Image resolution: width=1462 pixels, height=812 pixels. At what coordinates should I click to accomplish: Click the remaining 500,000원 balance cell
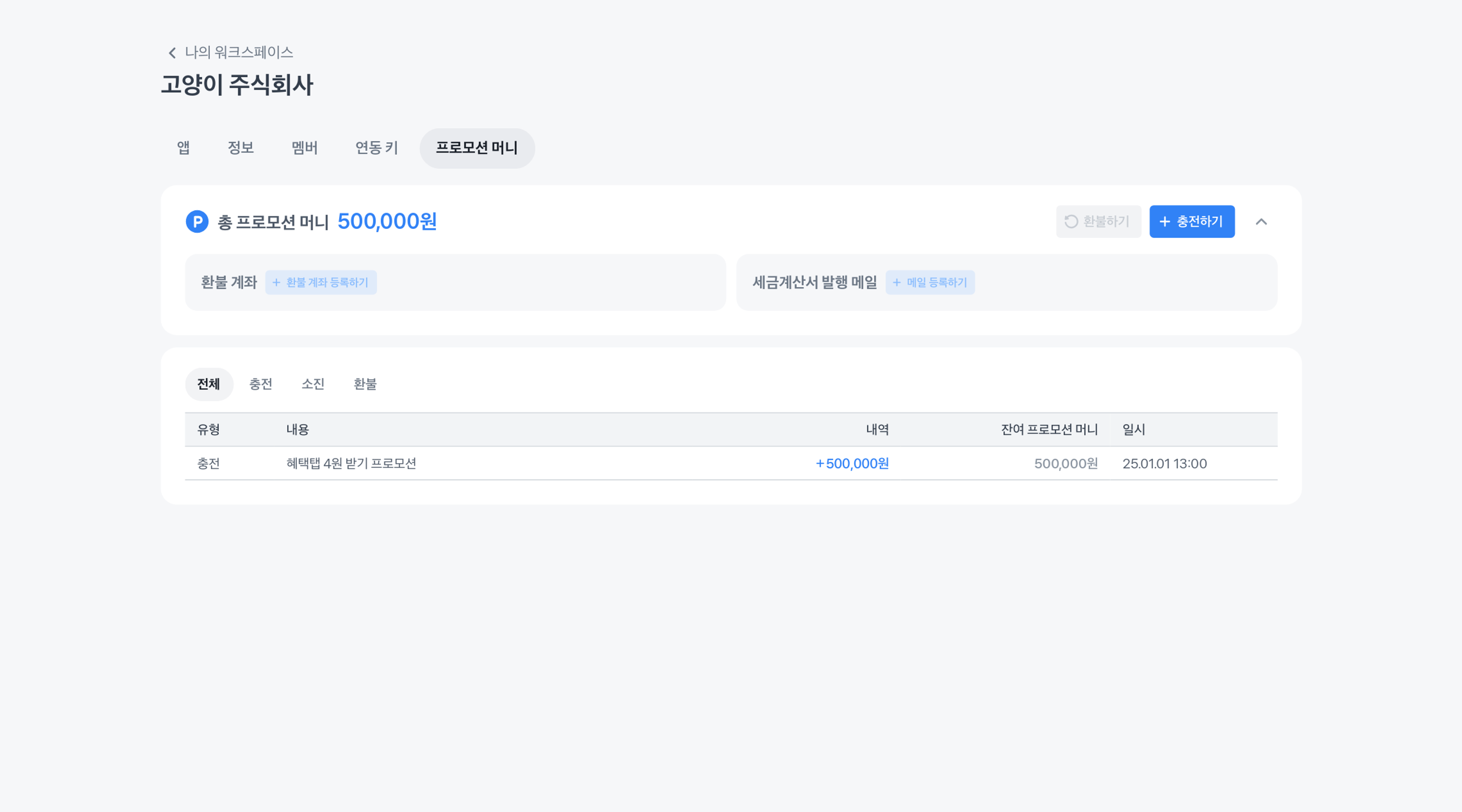pos(1066,463)
